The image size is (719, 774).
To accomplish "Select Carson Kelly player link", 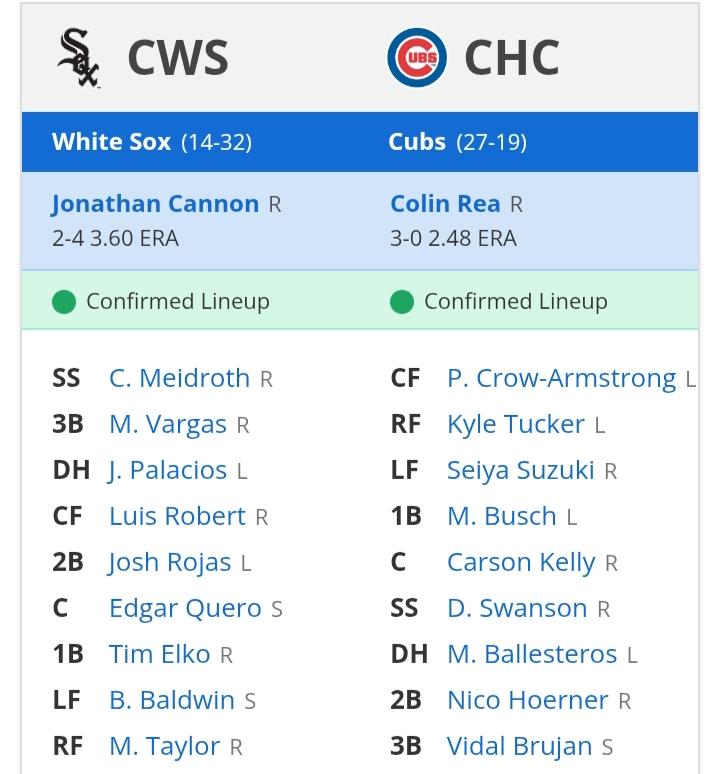I will pos(521,563).
